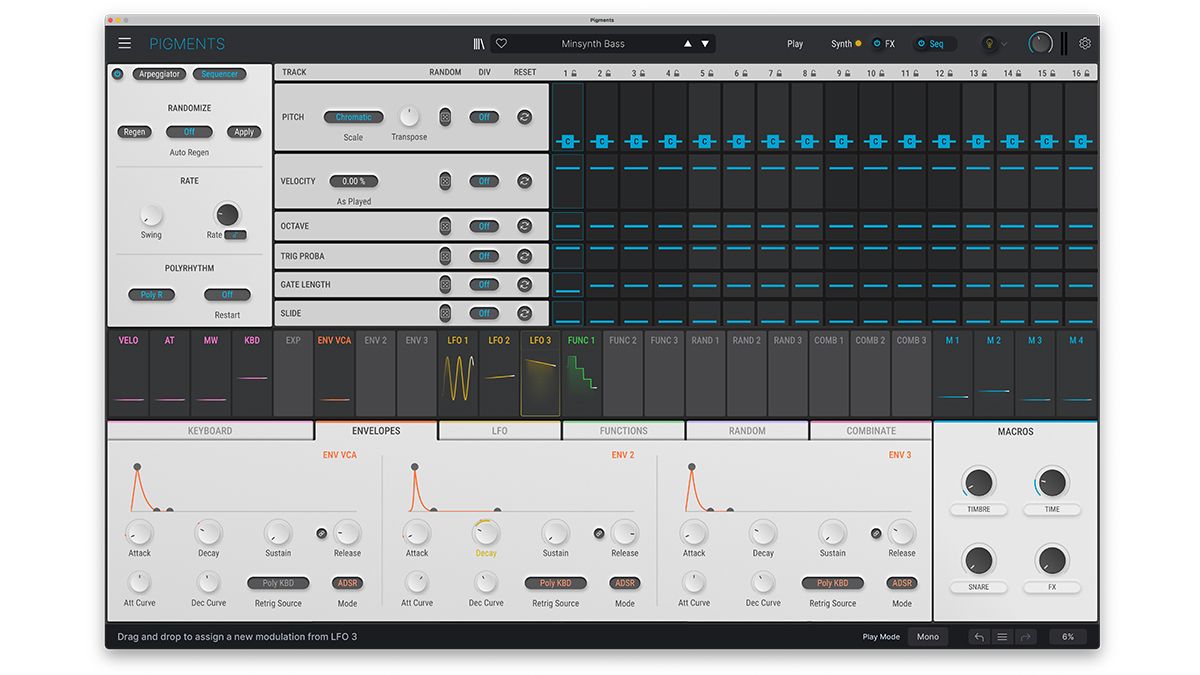Open the preset library browser icon
Screen dimensions: 1200x675
[x=480, y=44]
